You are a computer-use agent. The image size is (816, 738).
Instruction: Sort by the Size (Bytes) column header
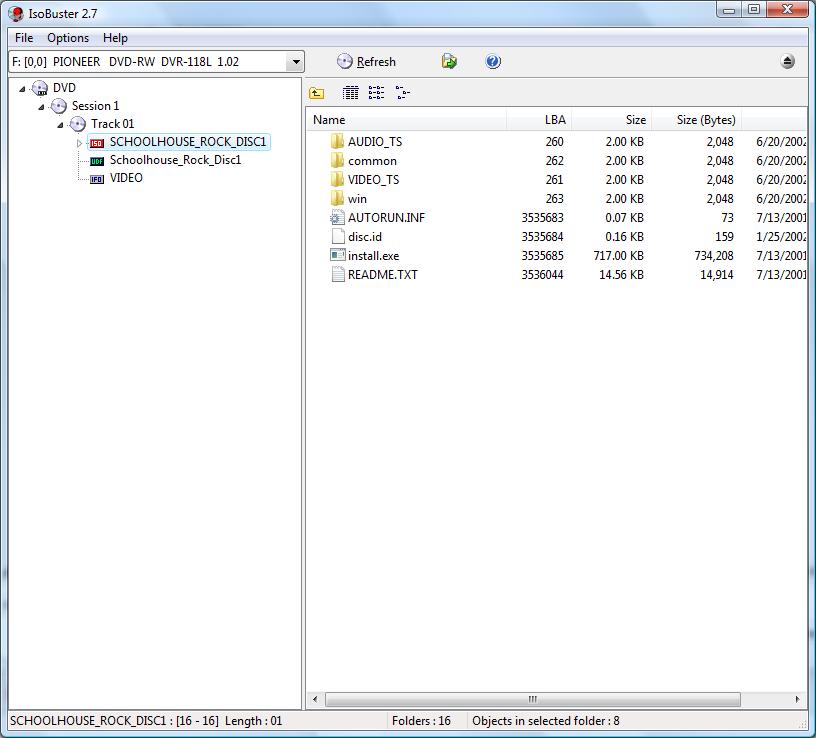(x=696, y=120)
